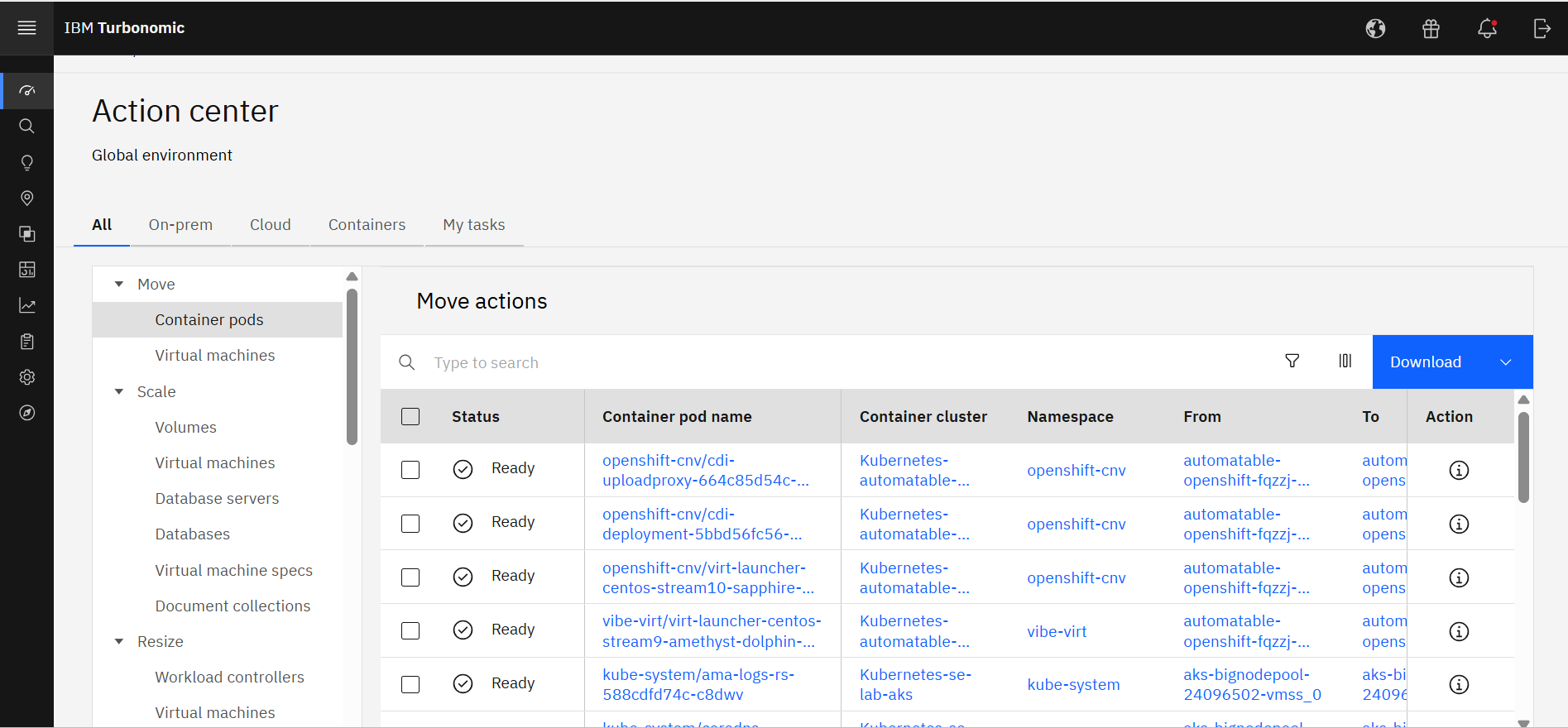Open the hamburger navigation menu
1568x728 pixels.
26,28
